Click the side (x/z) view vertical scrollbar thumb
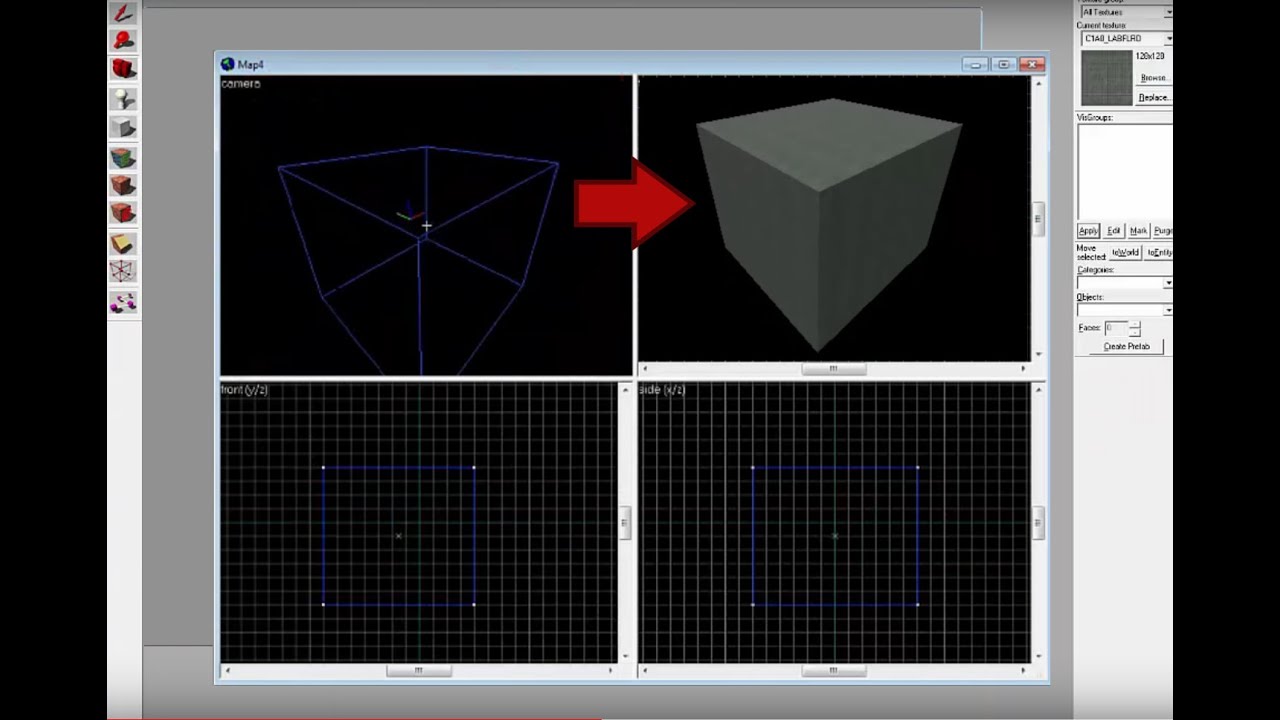Screen dimensions: 1280x720 coord(1038,521)
